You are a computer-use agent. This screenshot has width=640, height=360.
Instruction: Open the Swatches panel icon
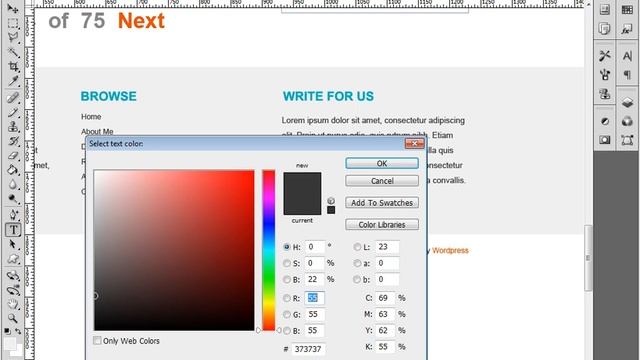(627, 10)
